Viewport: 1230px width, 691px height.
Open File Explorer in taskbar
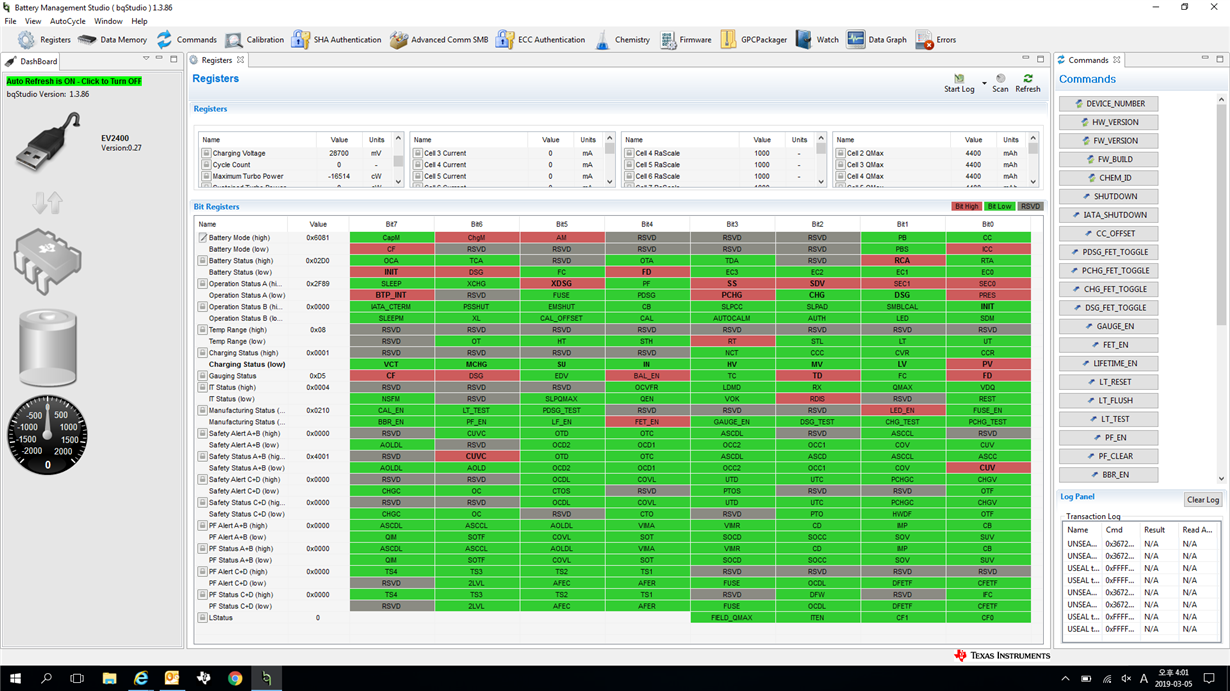[109, 678]
